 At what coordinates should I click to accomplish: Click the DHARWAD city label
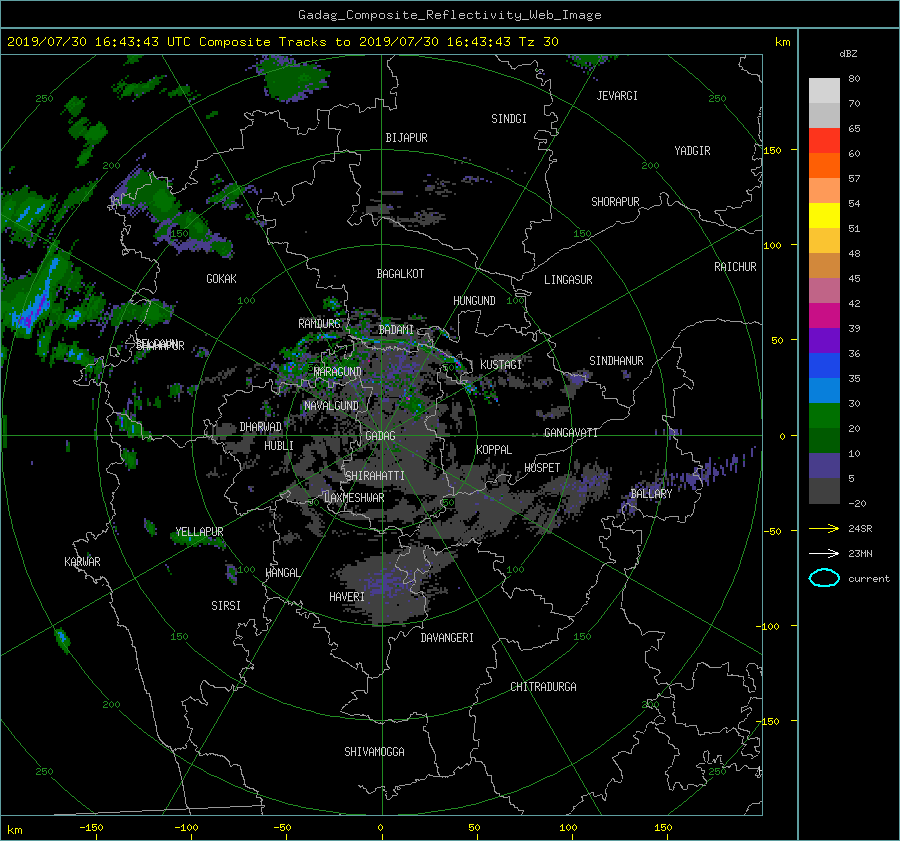(261, 427)
